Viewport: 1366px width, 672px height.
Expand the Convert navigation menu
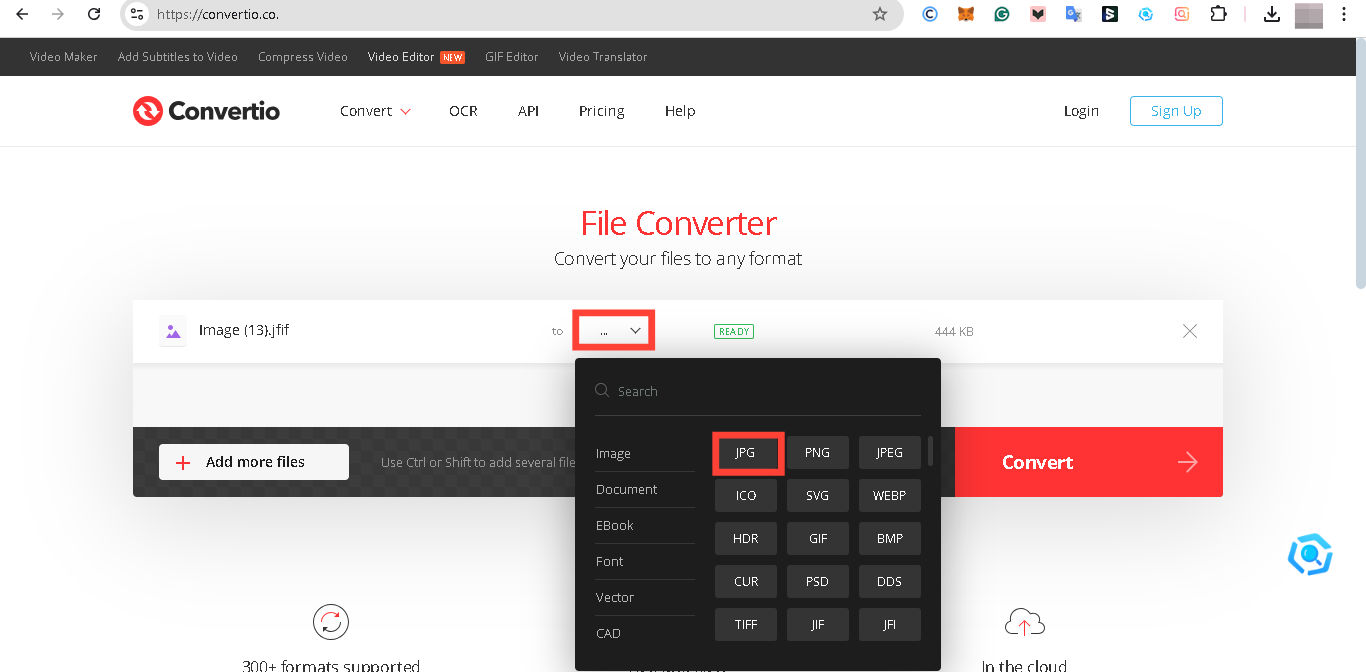click(375, 111)
